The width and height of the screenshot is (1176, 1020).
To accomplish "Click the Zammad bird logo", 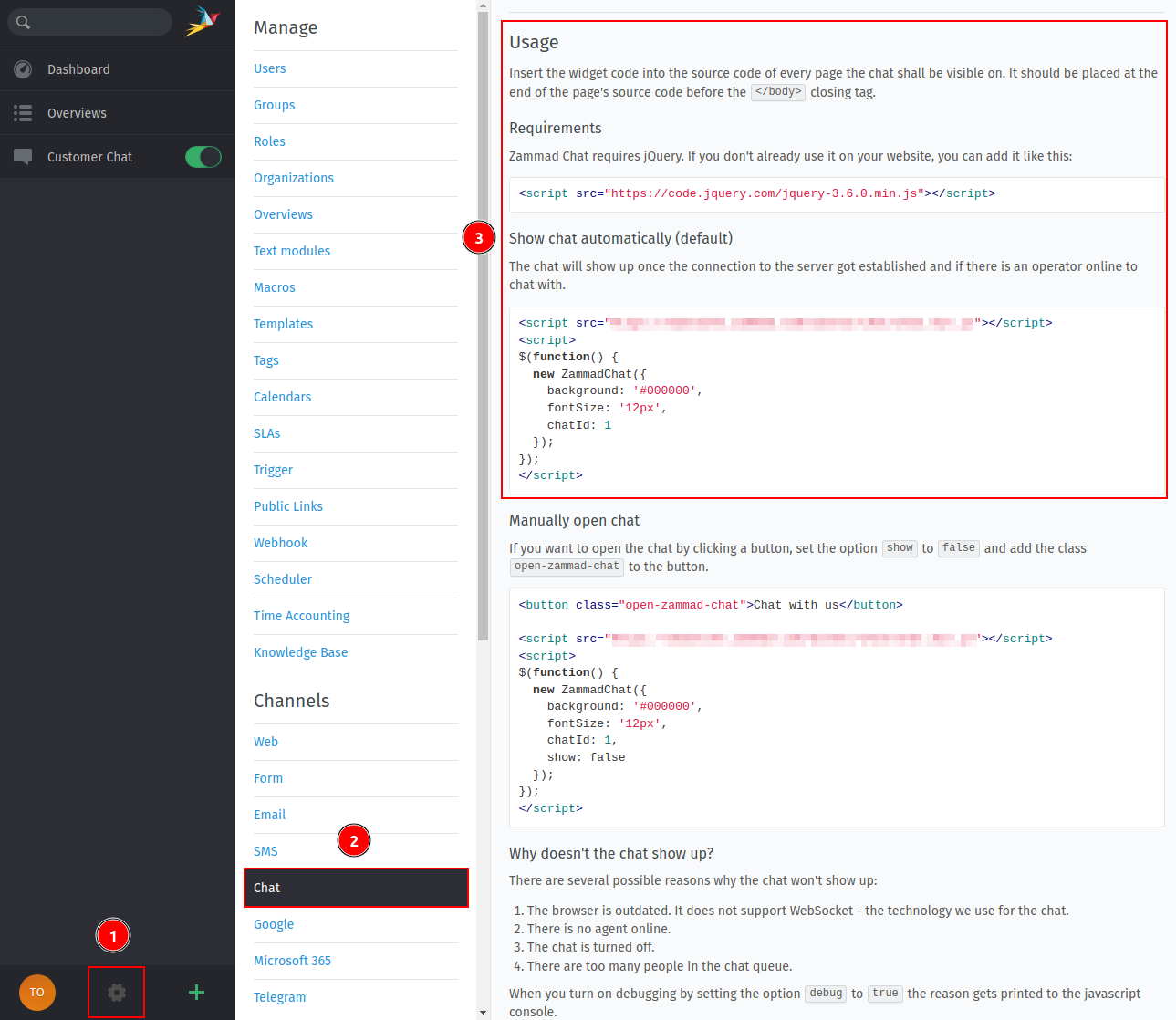I will (x=203, y=21).
